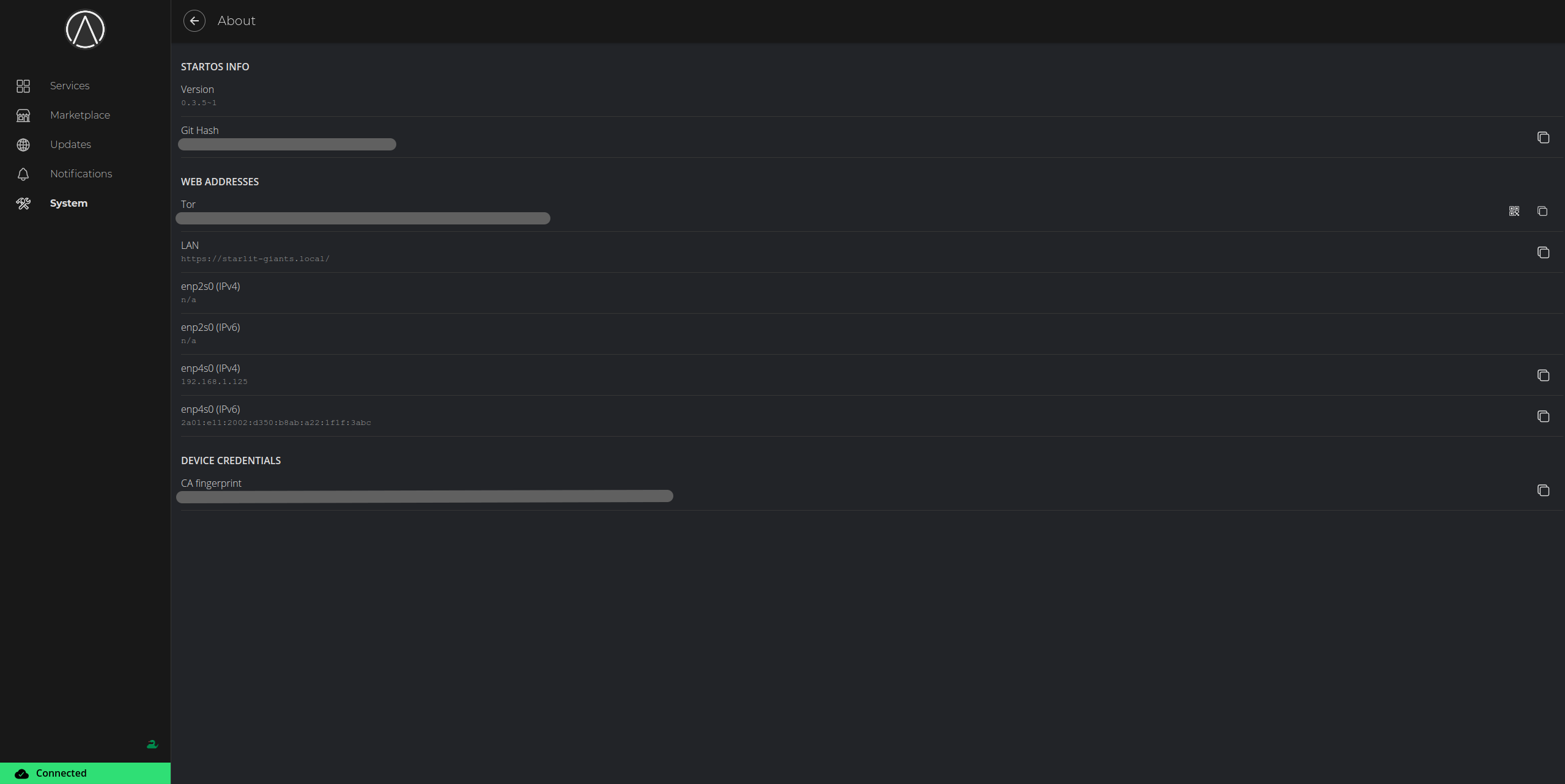Click the Connected status bar
The width and height of the screenshot is (1565, 784).
[x=85, y=773]
